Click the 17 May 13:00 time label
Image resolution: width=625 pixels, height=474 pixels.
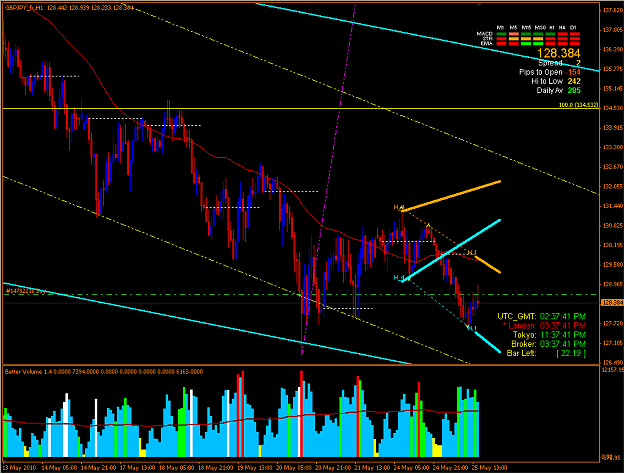[137, 468]
